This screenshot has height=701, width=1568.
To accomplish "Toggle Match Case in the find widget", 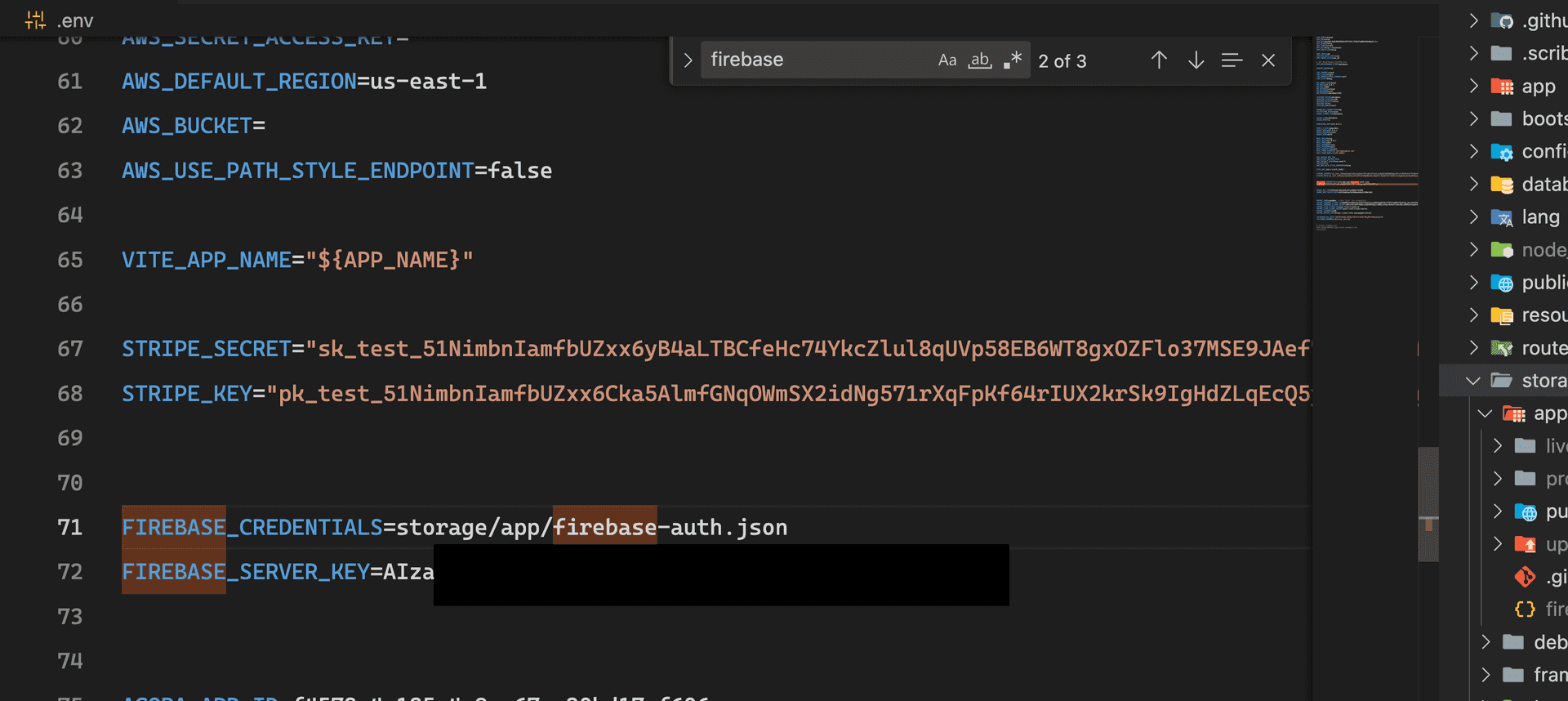I will [947, 60].
